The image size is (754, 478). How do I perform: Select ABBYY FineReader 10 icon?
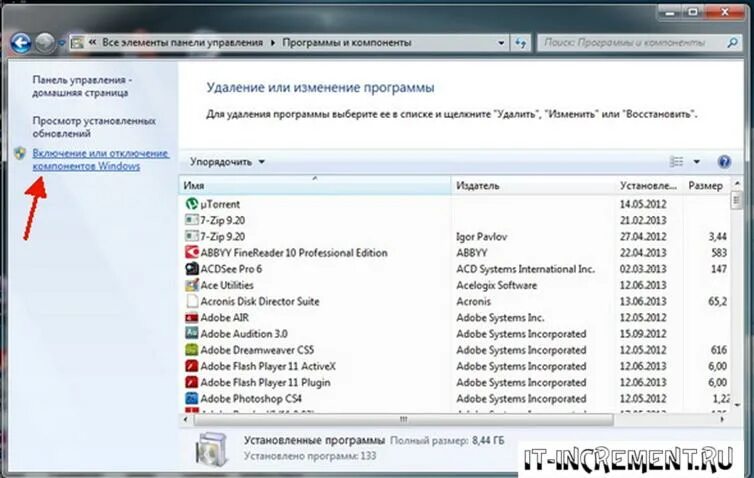pyautogui.click(x=191, y=252)
